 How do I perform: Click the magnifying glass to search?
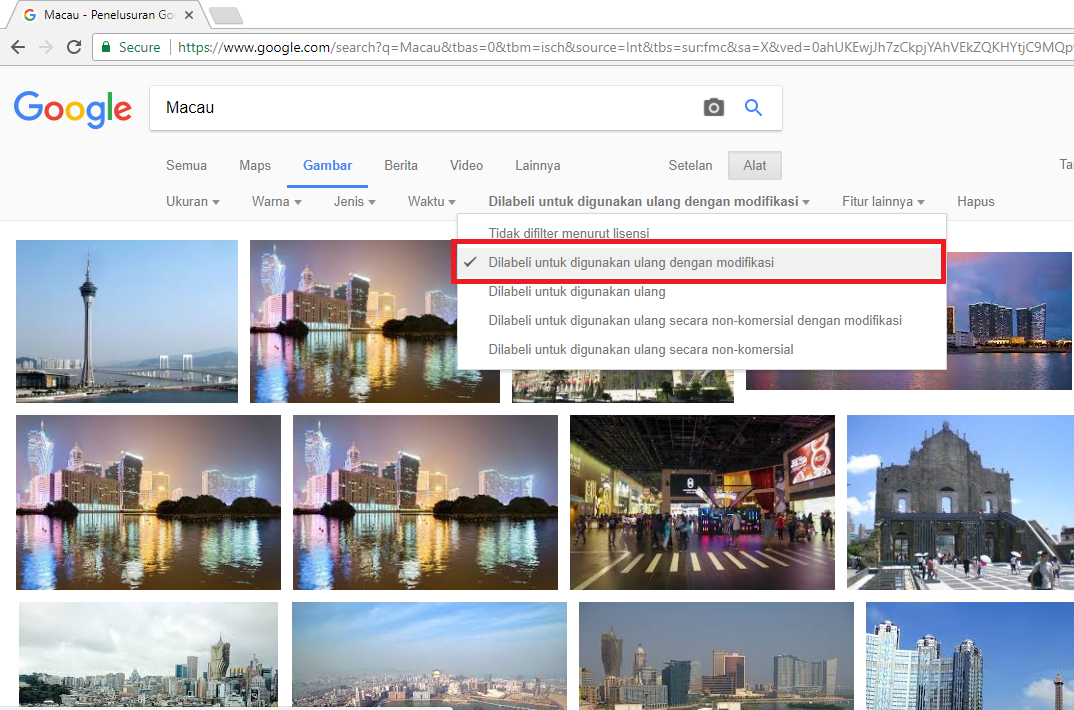[753, 107]
